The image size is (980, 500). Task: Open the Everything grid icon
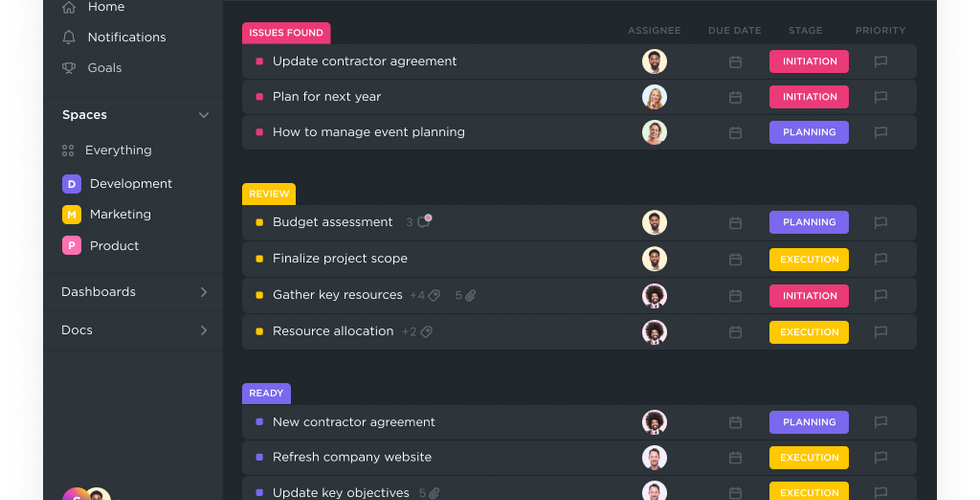tap(68, 151)
